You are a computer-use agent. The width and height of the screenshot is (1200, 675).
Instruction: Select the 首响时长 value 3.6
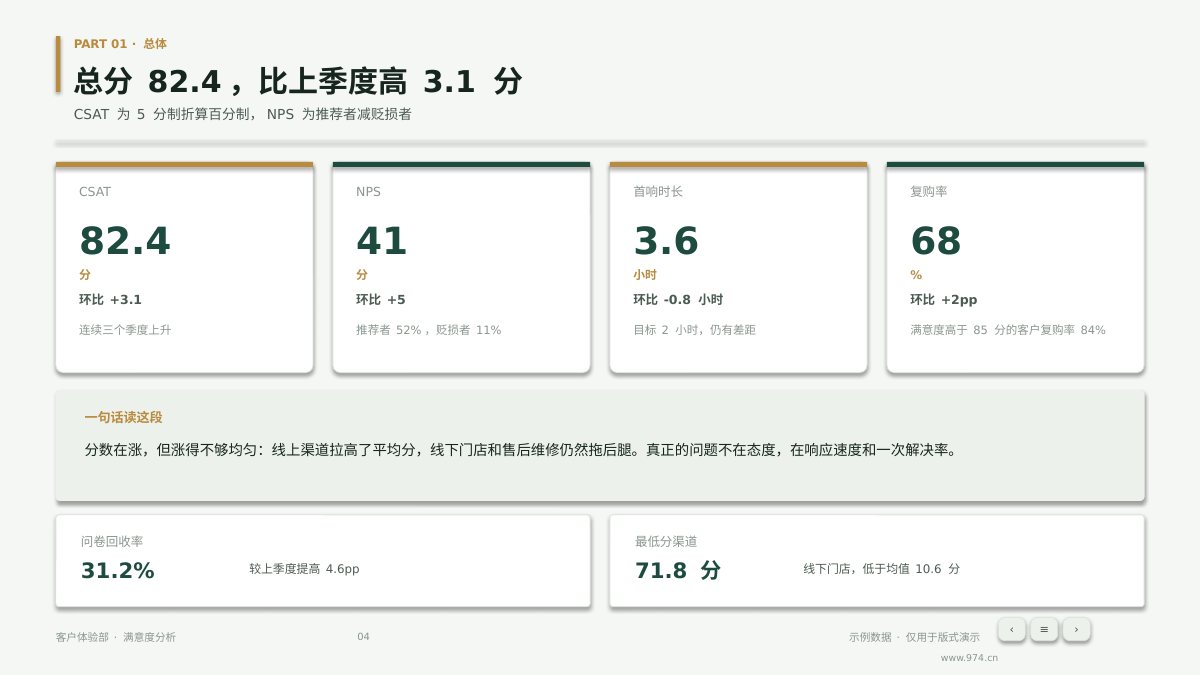(666, 241)
